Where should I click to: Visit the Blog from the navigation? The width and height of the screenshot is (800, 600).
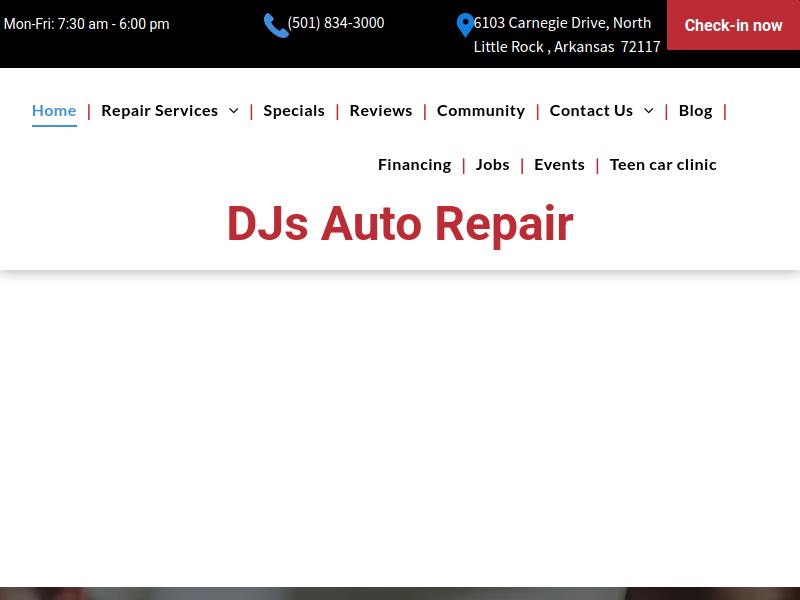[695, 111]
